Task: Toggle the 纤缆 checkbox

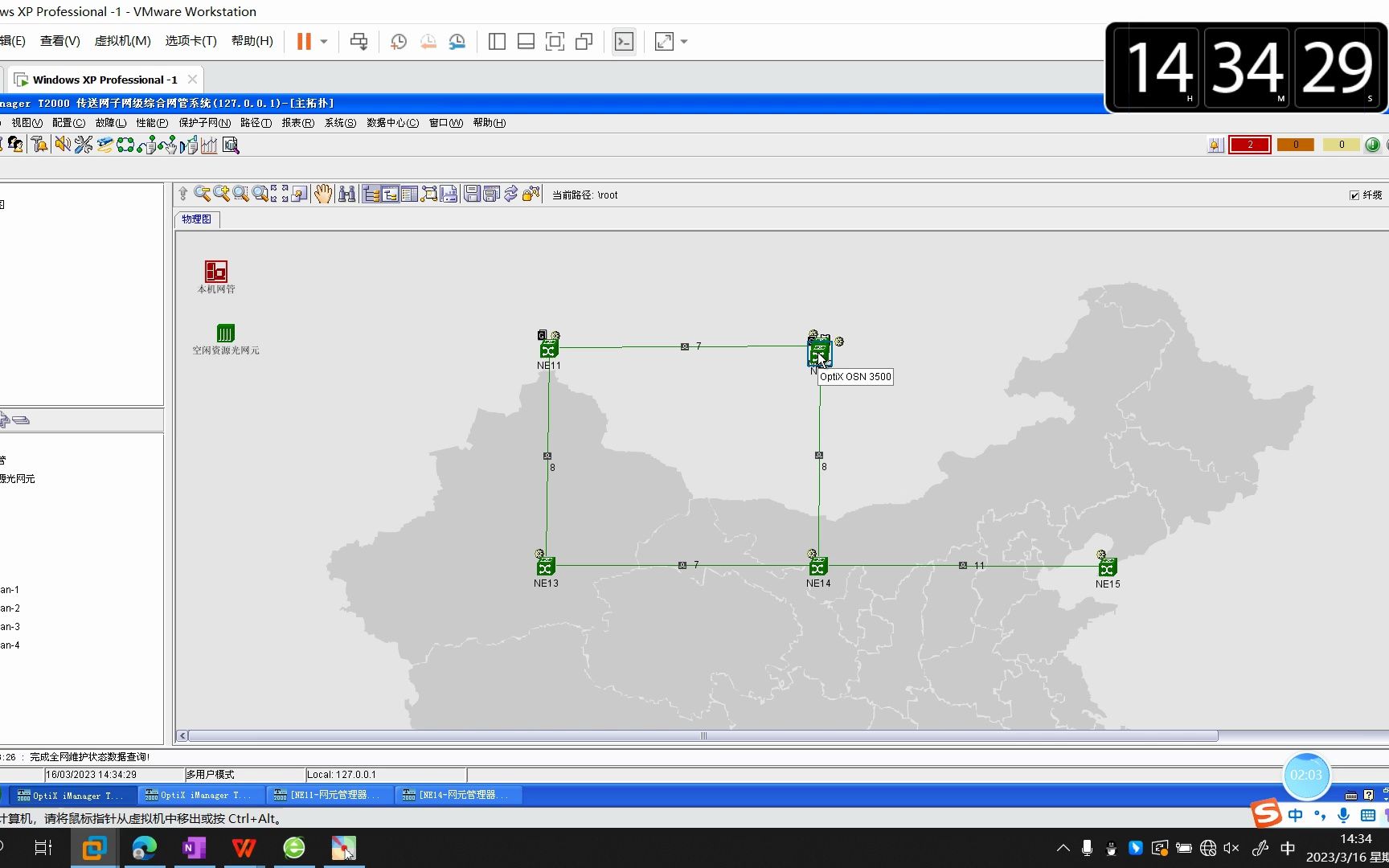Action: pyautogui.click(x=1354, y=195)
